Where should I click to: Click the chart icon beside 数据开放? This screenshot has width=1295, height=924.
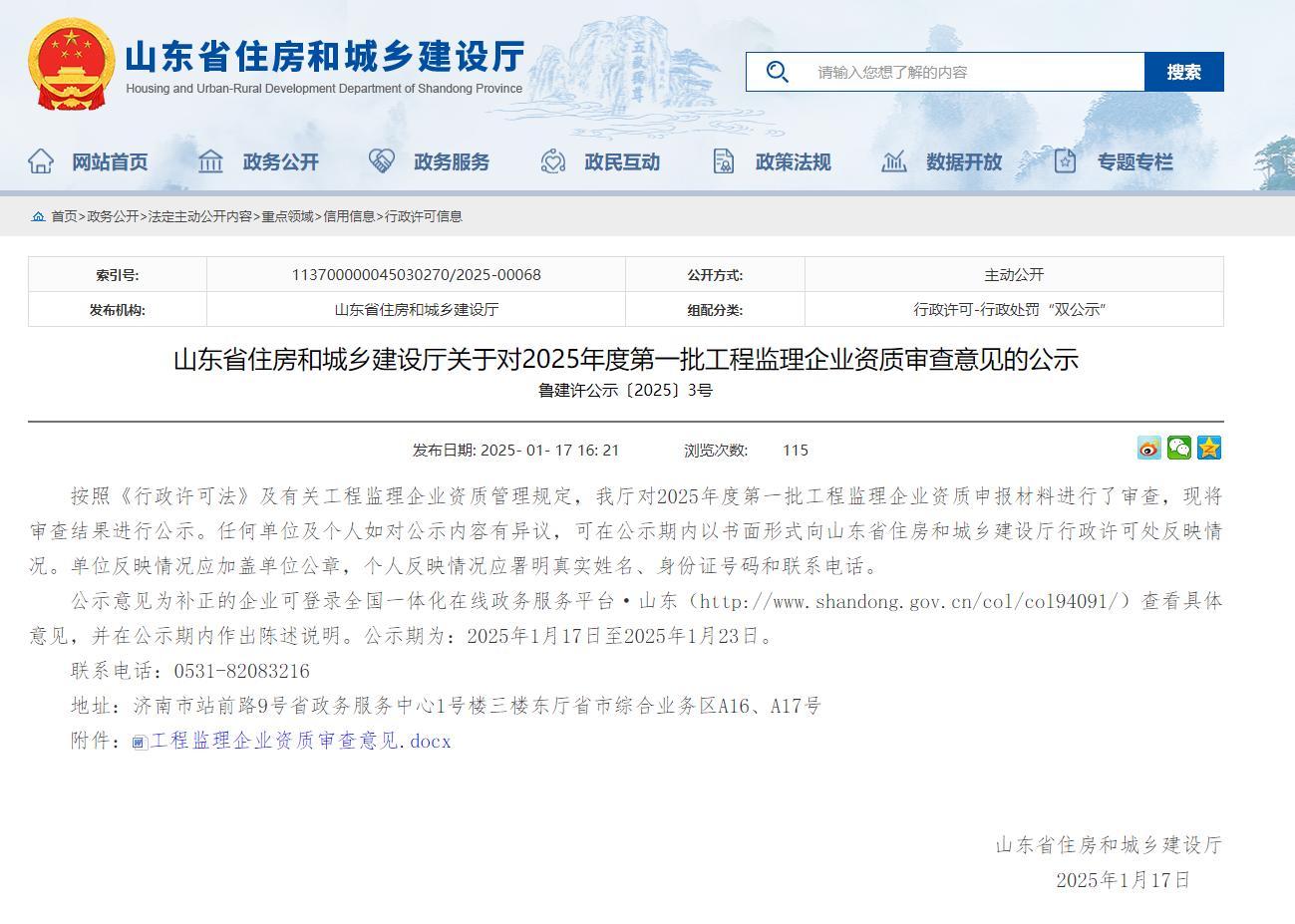click(x=894, y=161)
